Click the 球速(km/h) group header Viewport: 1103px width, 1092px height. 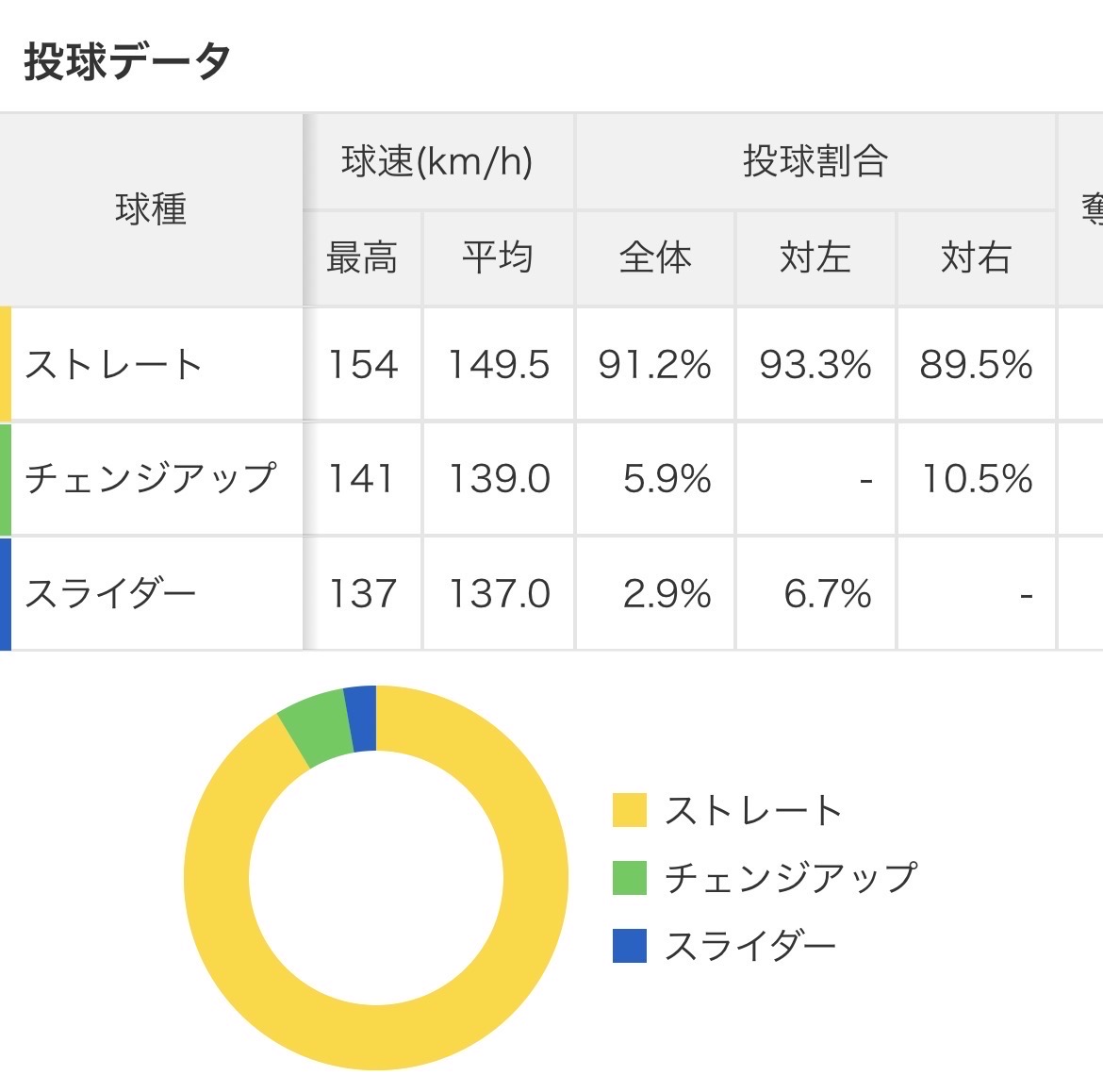(437, 161)
